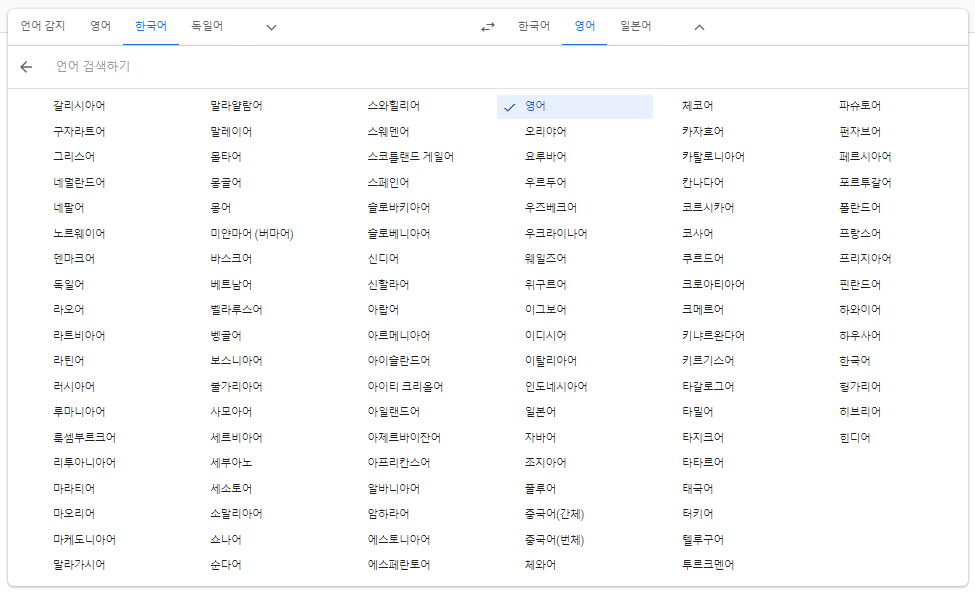This screenshot has width=975, height=595.
Task: Select 독일어 in the language grid
Action: tap(68, 285)
